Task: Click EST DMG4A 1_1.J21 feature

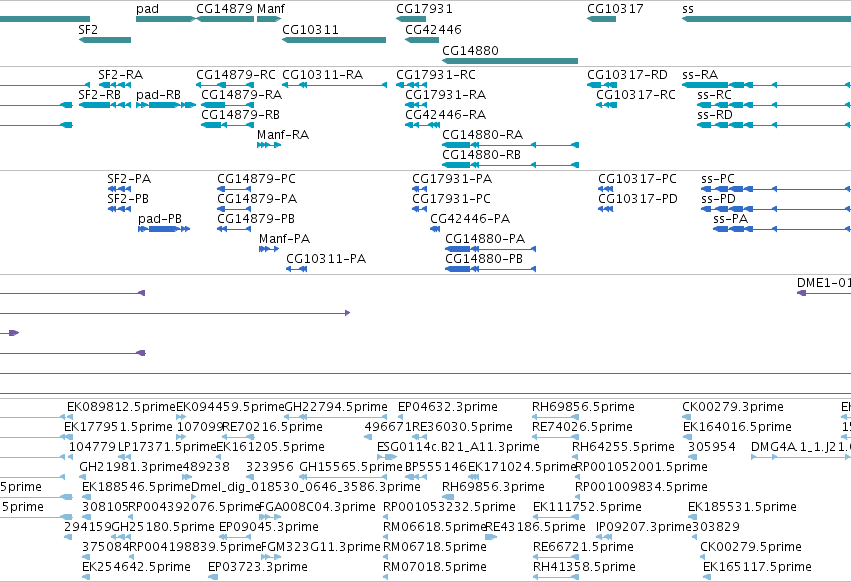Action: coord(801,457)
